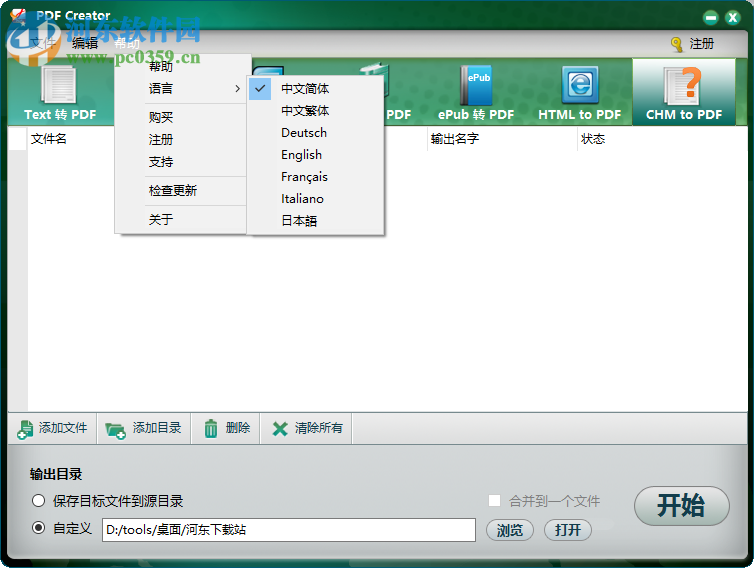This screenshot has height=568, width=754.
Task: Select 保存目标文件到源目录 radio button
Action: click(38, 501)
